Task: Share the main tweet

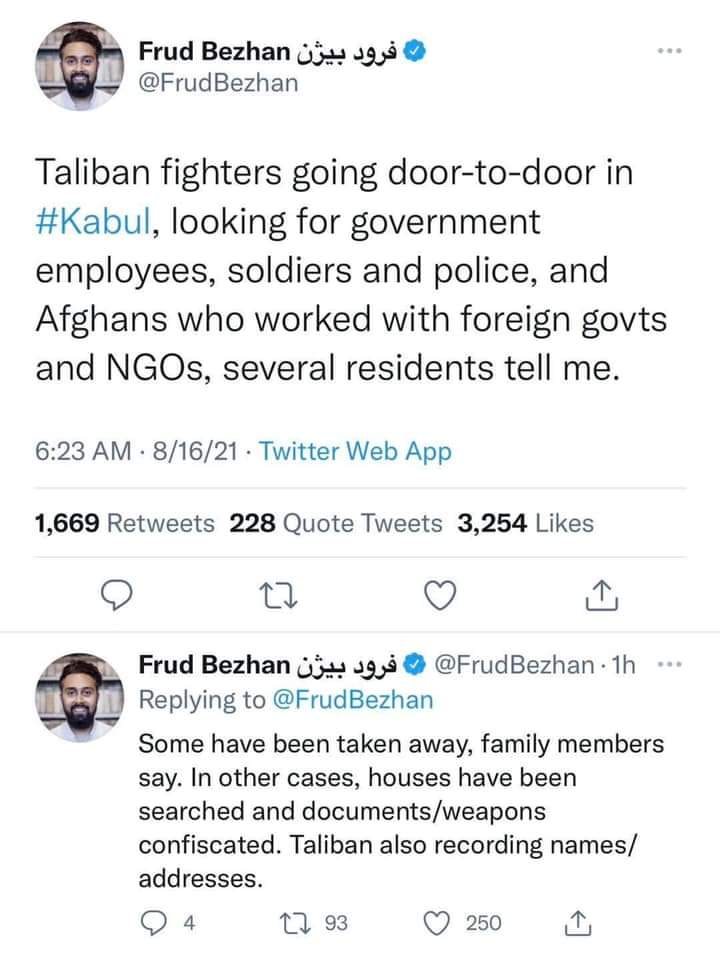Action: pos(600,596)
